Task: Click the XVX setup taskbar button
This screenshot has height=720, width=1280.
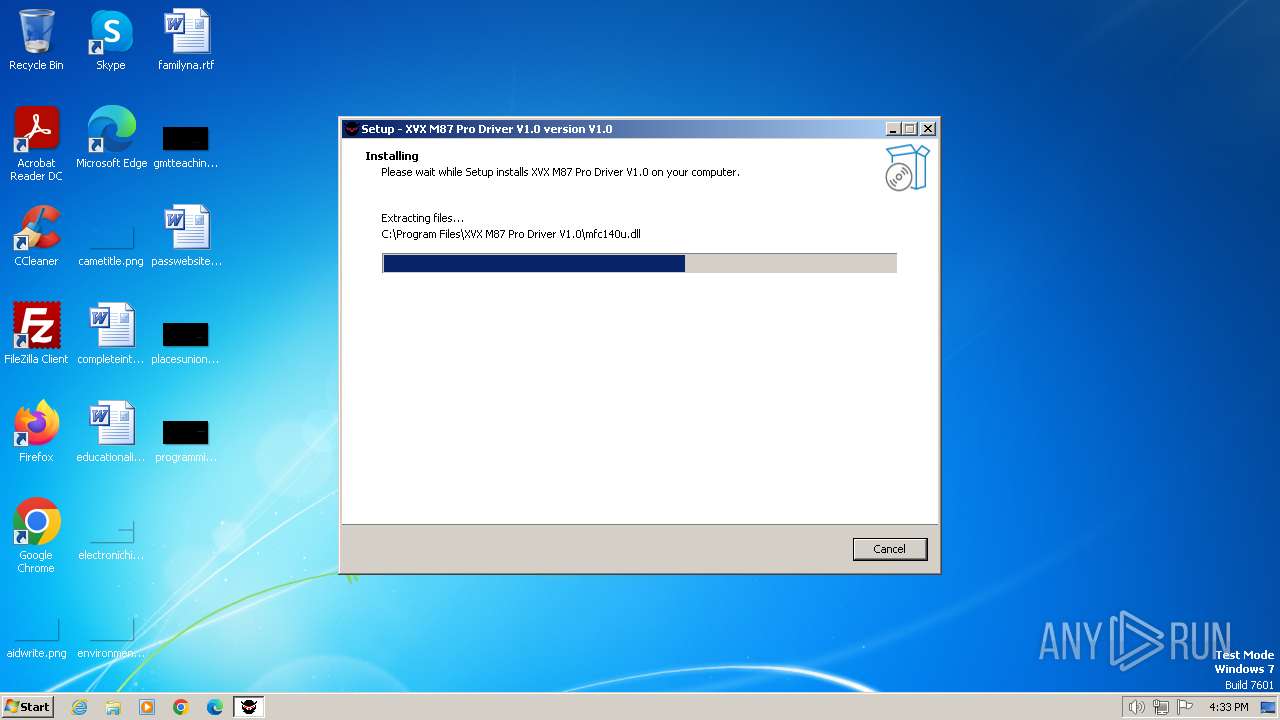Action: point(249,707)
